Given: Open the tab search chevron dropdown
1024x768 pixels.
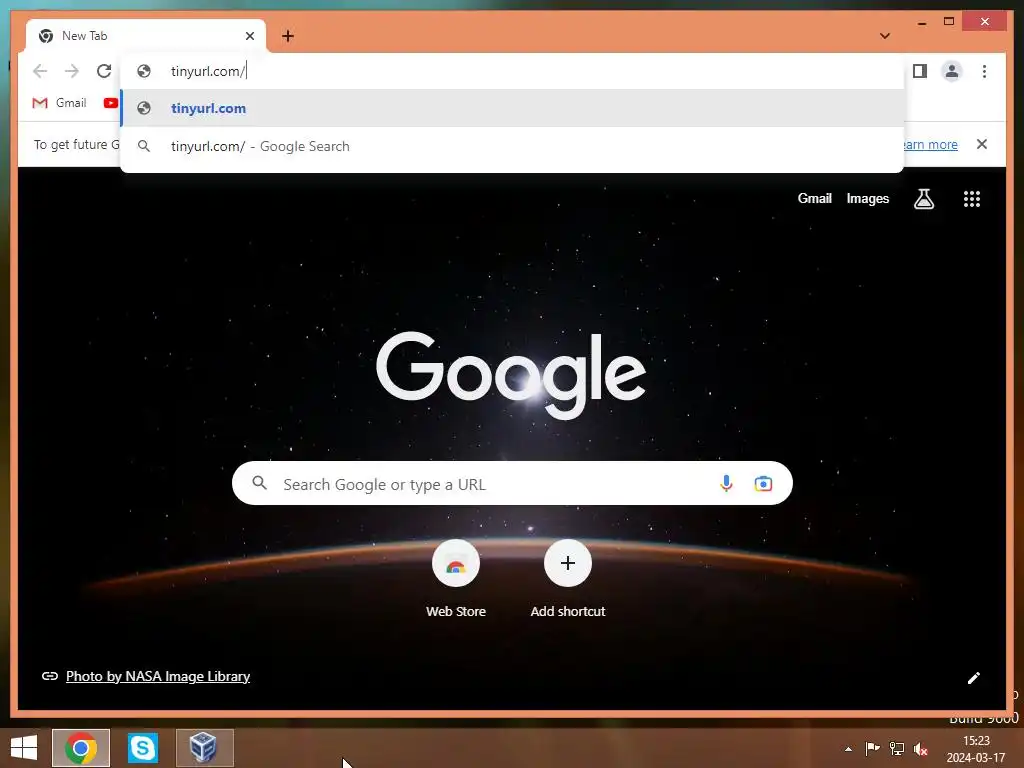Looking at the screenshot, I should (885, 36).
